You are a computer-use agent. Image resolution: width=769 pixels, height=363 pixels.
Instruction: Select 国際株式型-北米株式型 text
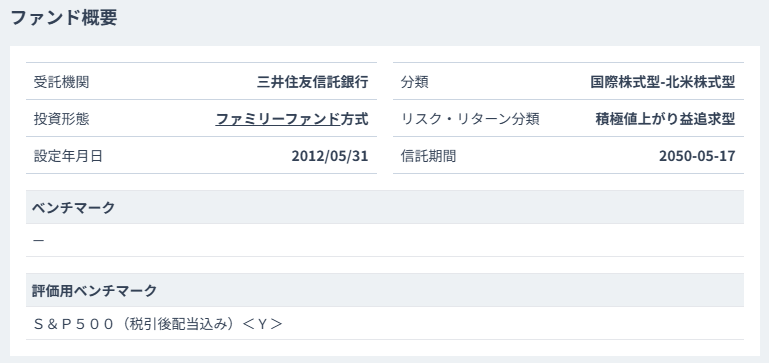tap(663, 82)
